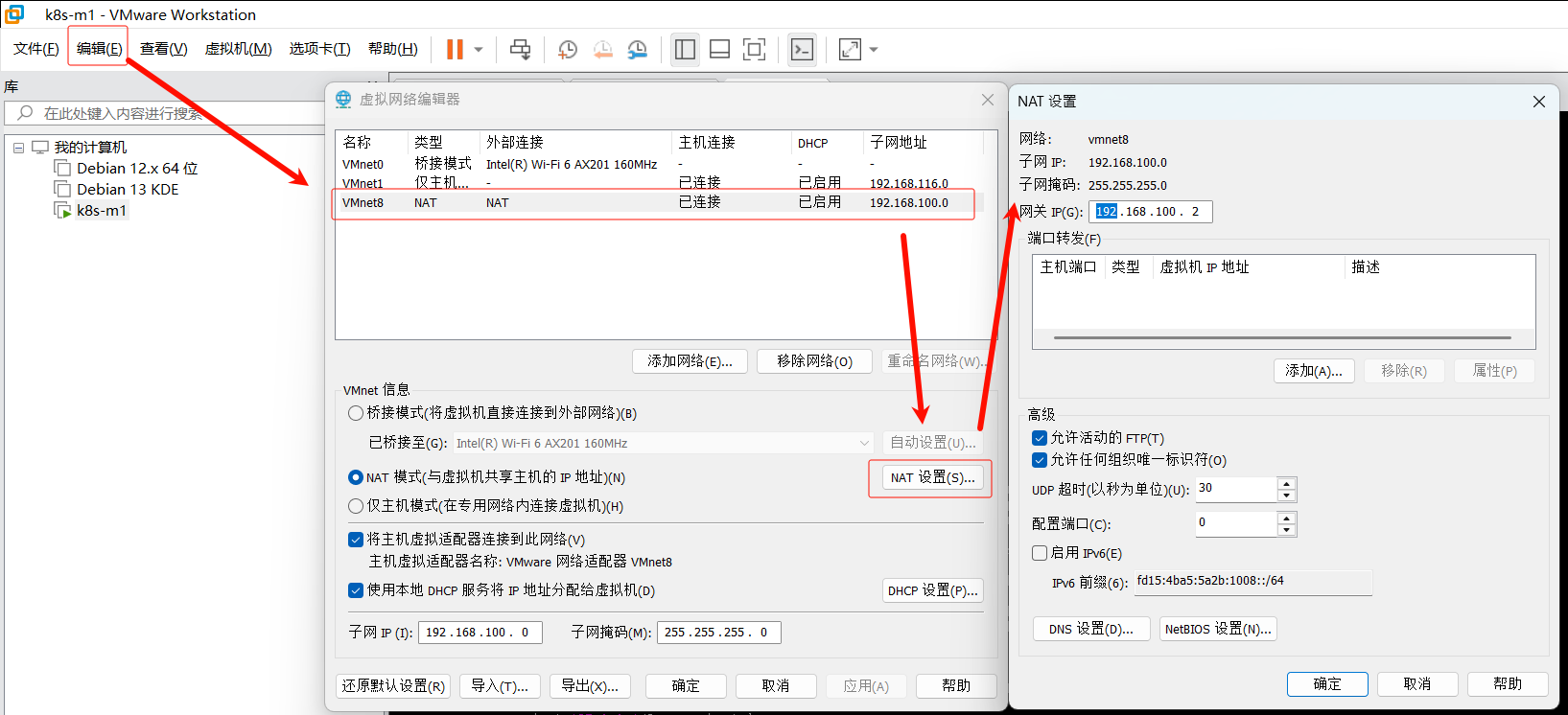Click the send Ctrl+Alt+Del toolbar icon
The width and height of the screenshot is (1568, 715).
pyautogui.click(x=520, y=49)
